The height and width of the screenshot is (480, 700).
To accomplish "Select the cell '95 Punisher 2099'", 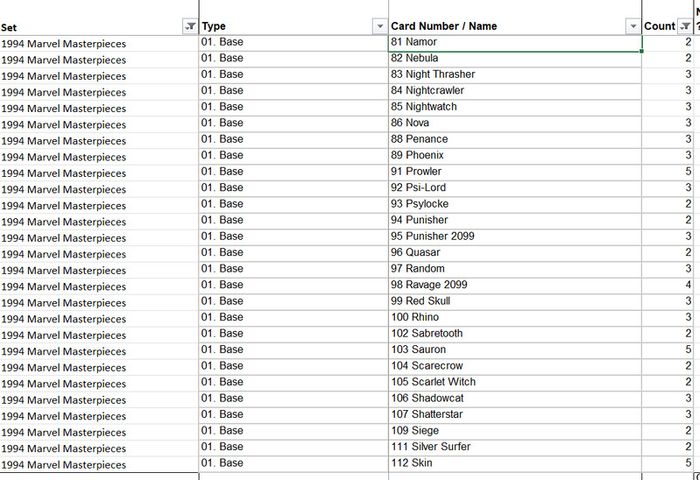I will tap(515, 237).
